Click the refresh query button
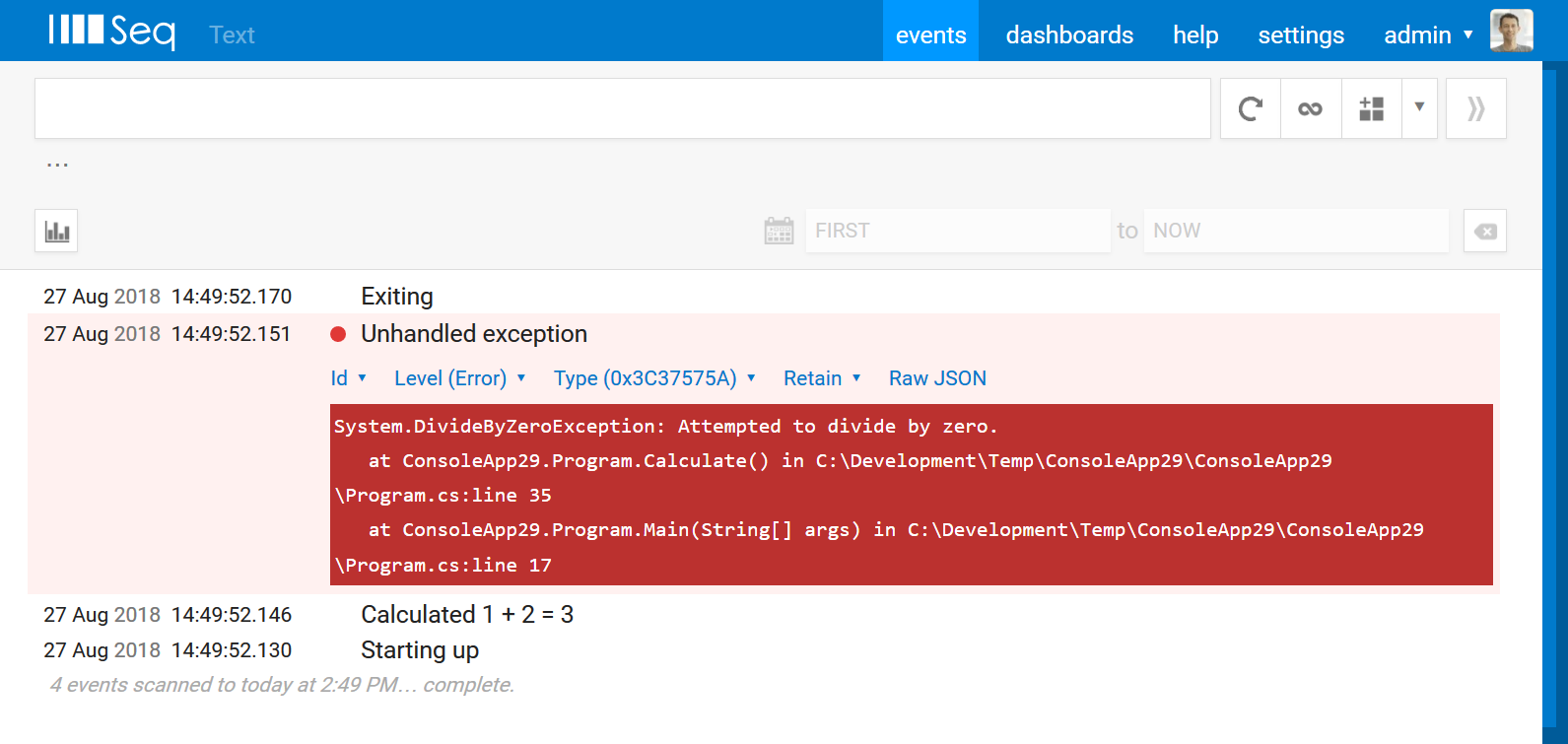1568x744 pixels. [1251, 108]
